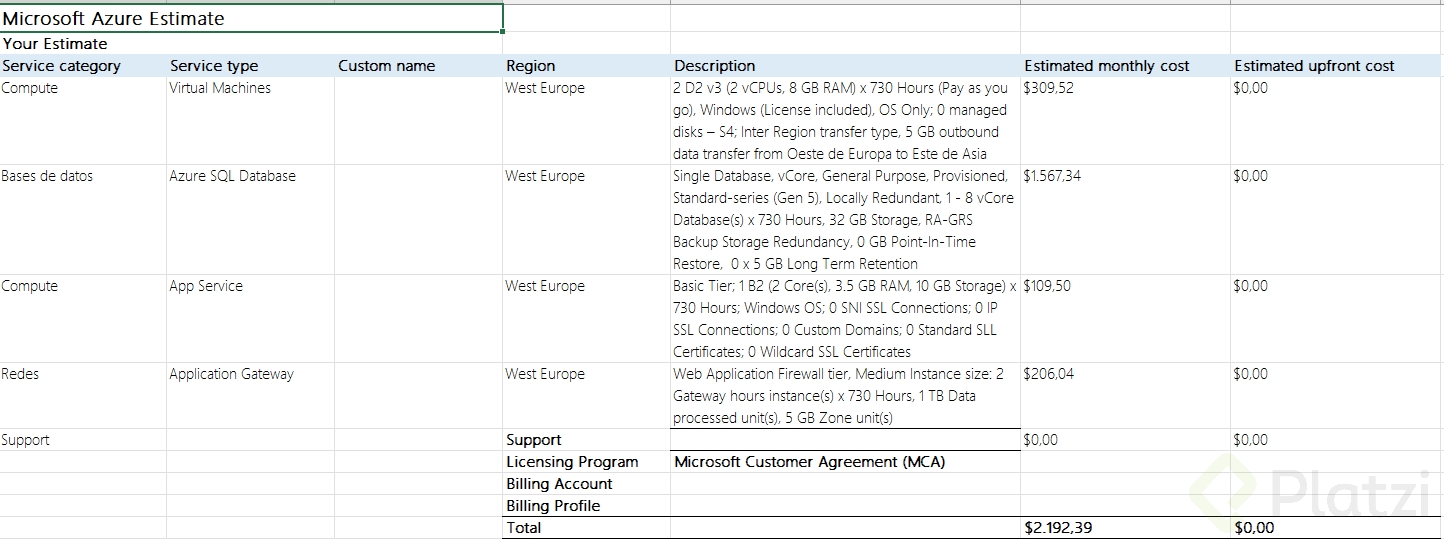Image resolution: width=1444 pixels, height=539 pixels.
Task: Select the Service category header cell
Action: [x=61, y=66]
